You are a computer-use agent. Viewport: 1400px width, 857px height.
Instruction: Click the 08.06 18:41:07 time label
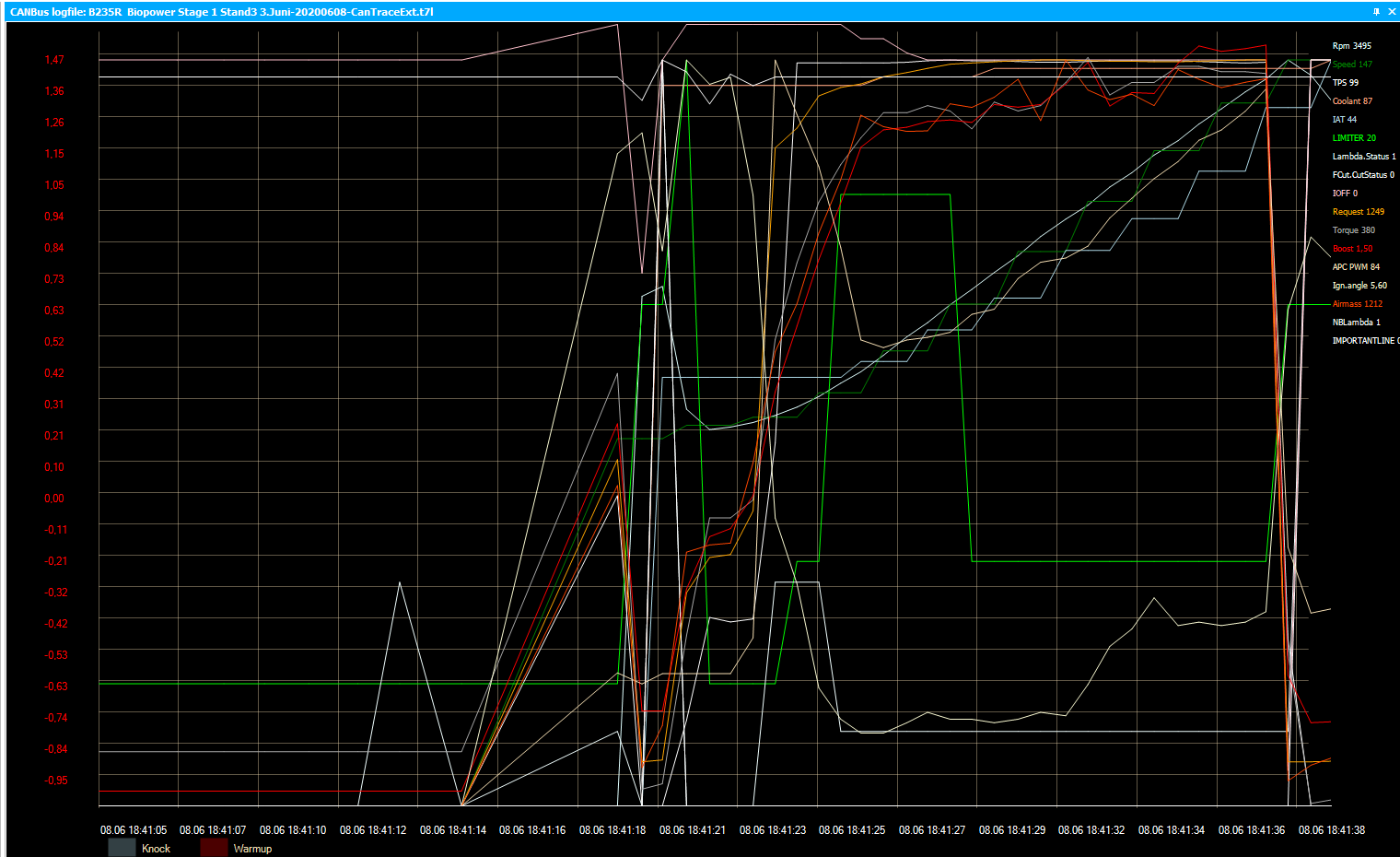213,830
